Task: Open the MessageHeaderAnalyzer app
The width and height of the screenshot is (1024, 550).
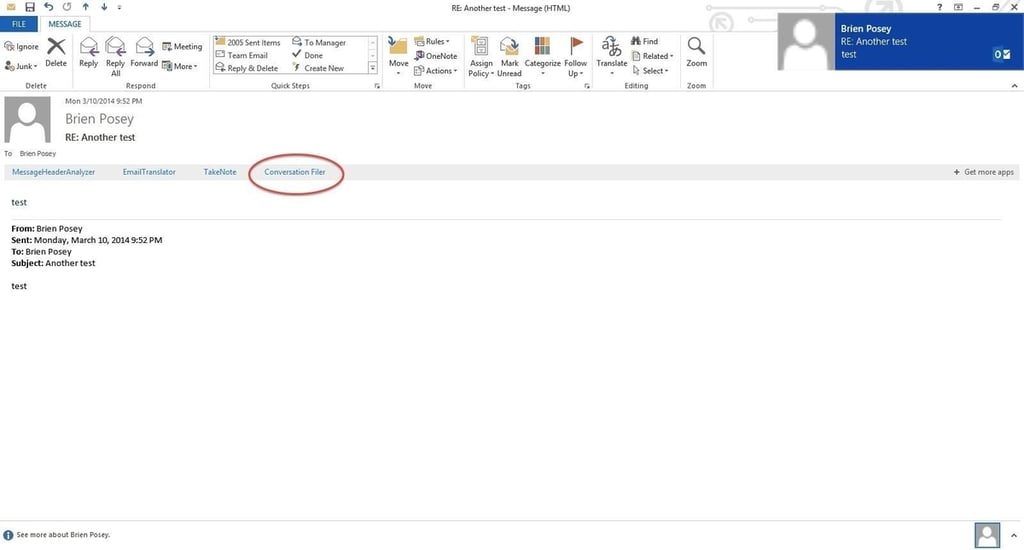Action: pos(54,172)
